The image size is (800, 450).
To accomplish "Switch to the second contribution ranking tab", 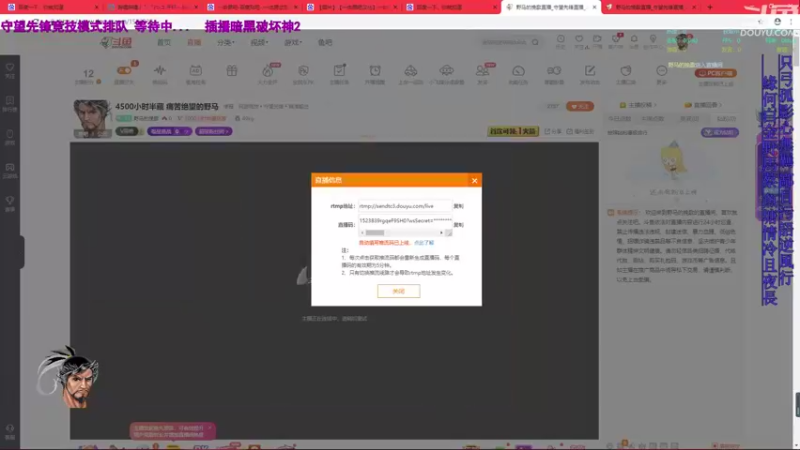I will tap(653, 118).
